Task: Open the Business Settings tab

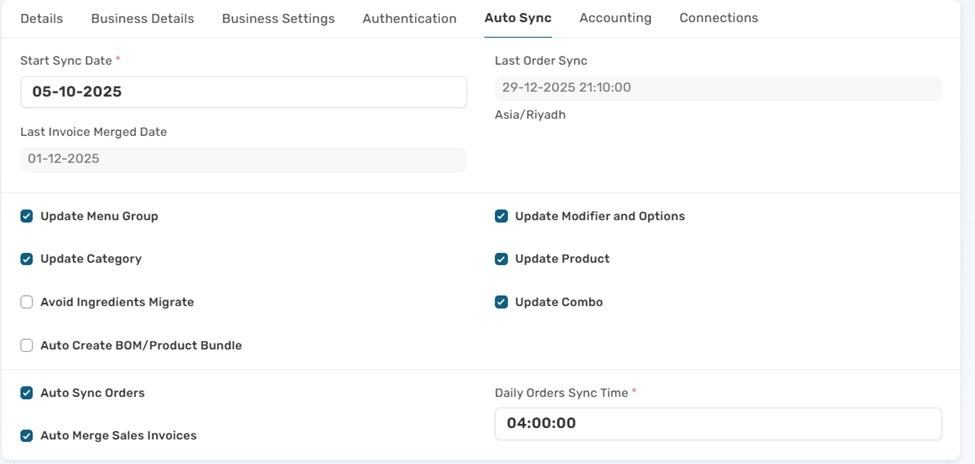Action: [x=278, y=18]
